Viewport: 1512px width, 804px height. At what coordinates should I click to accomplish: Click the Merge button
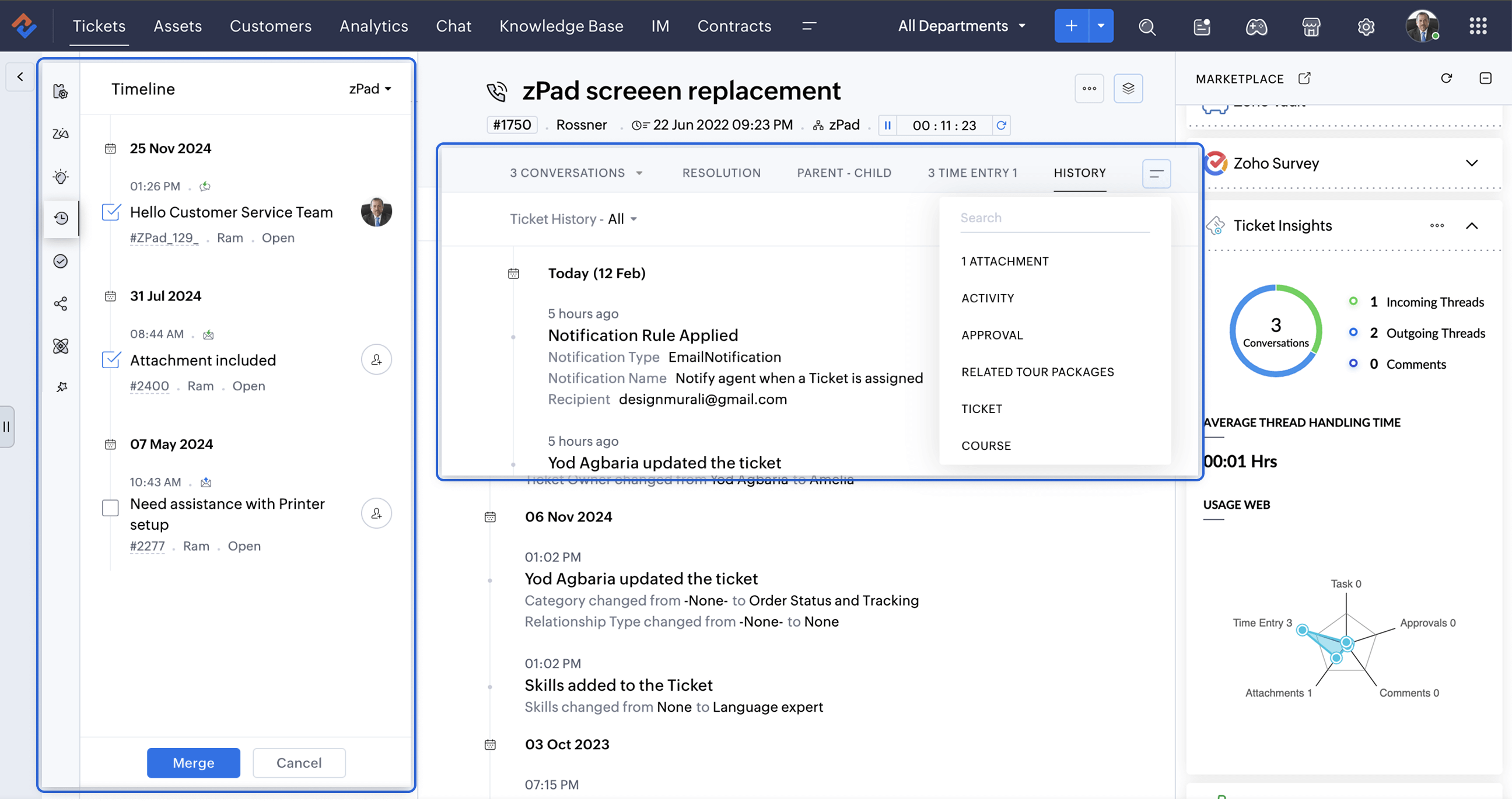[x=193, y=763]
